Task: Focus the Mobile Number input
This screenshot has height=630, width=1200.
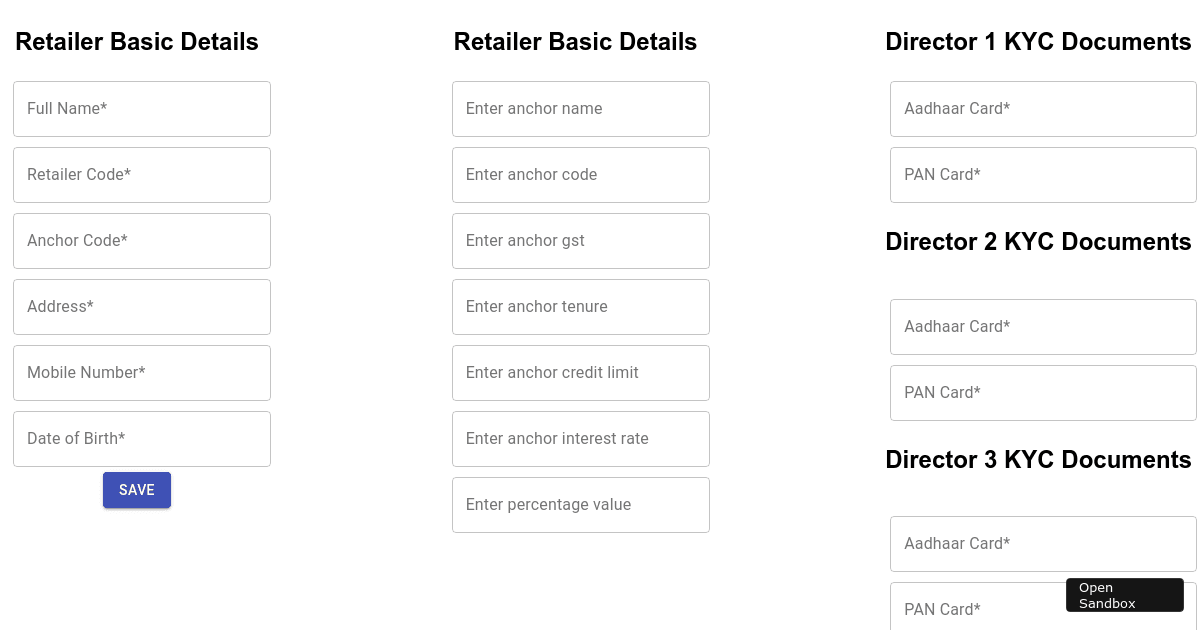Action: point(141,373)
